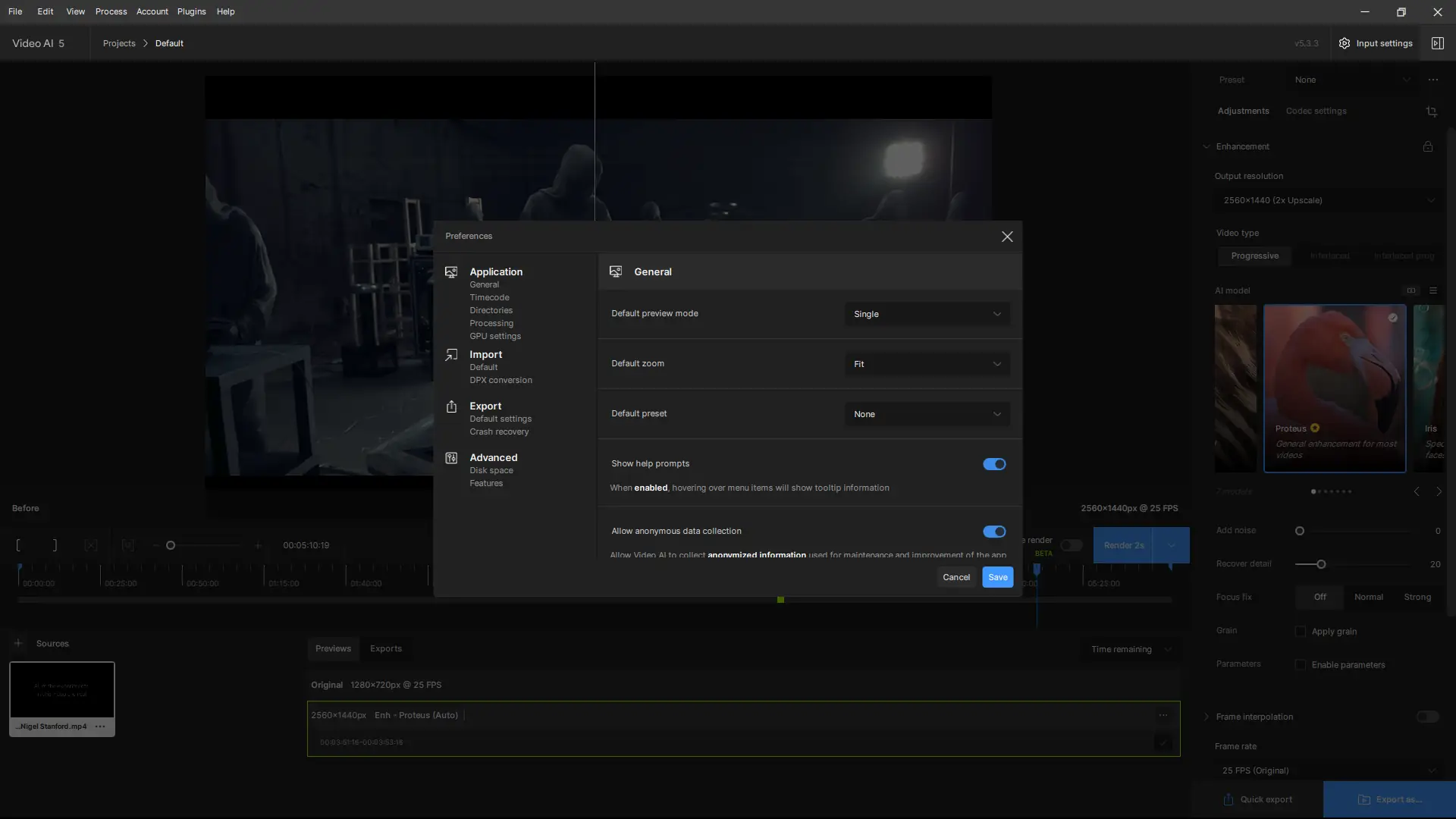
Task: Click the Application section monitor icon
Action: point(451,272)
